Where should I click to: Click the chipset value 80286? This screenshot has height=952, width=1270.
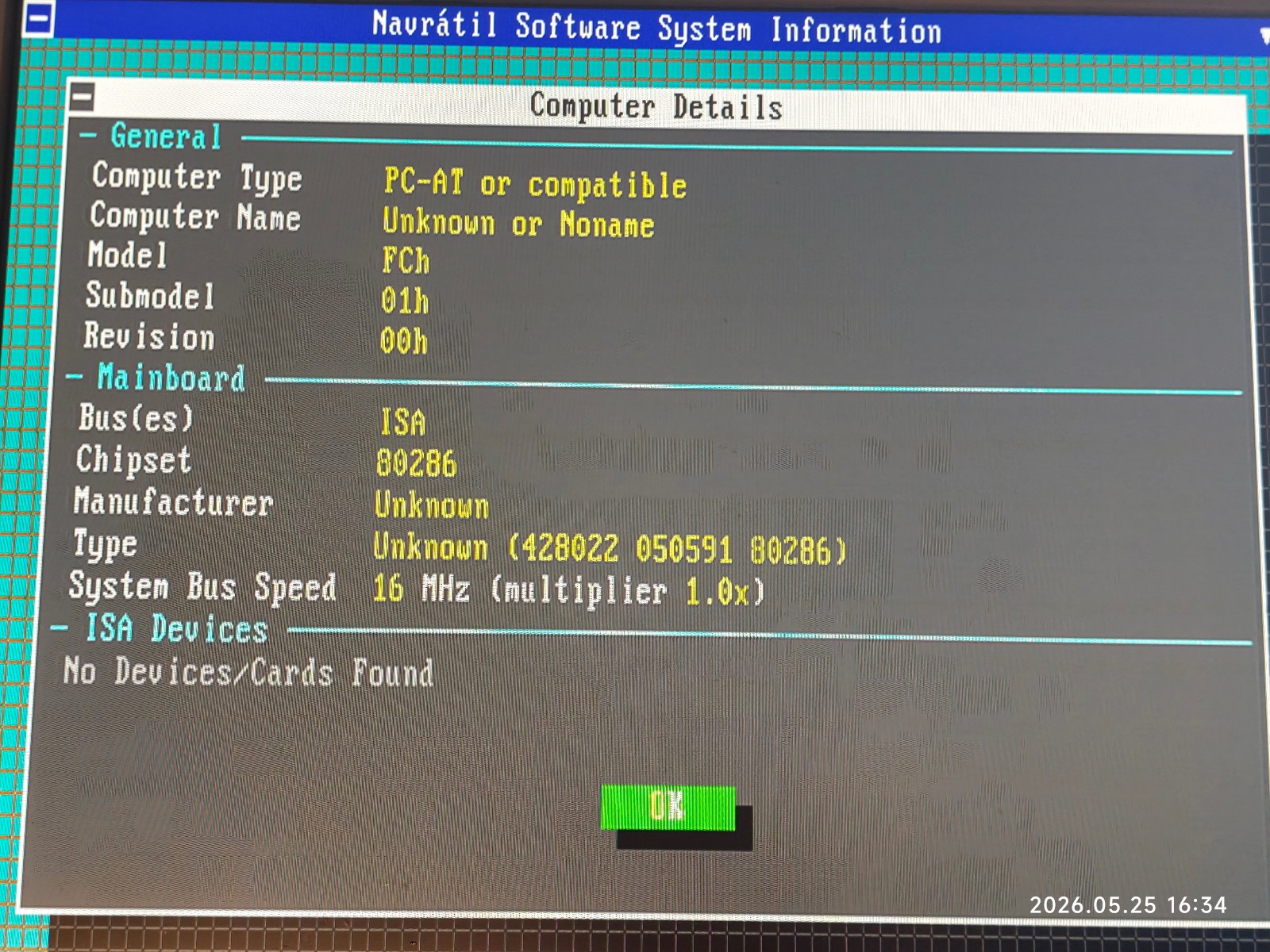(417, 464)
